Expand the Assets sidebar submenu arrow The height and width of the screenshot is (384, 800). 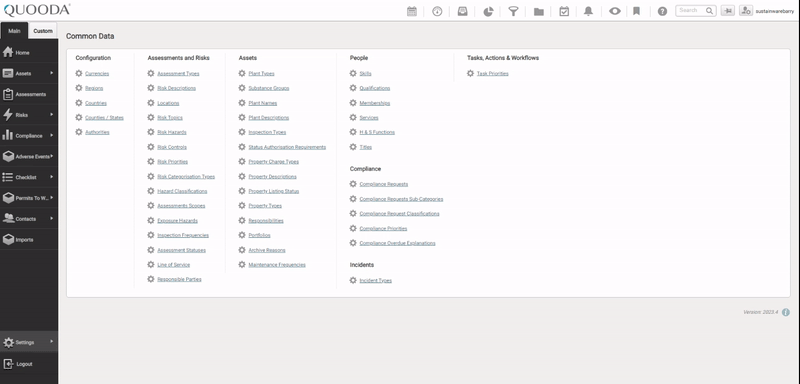click(52, 73)
